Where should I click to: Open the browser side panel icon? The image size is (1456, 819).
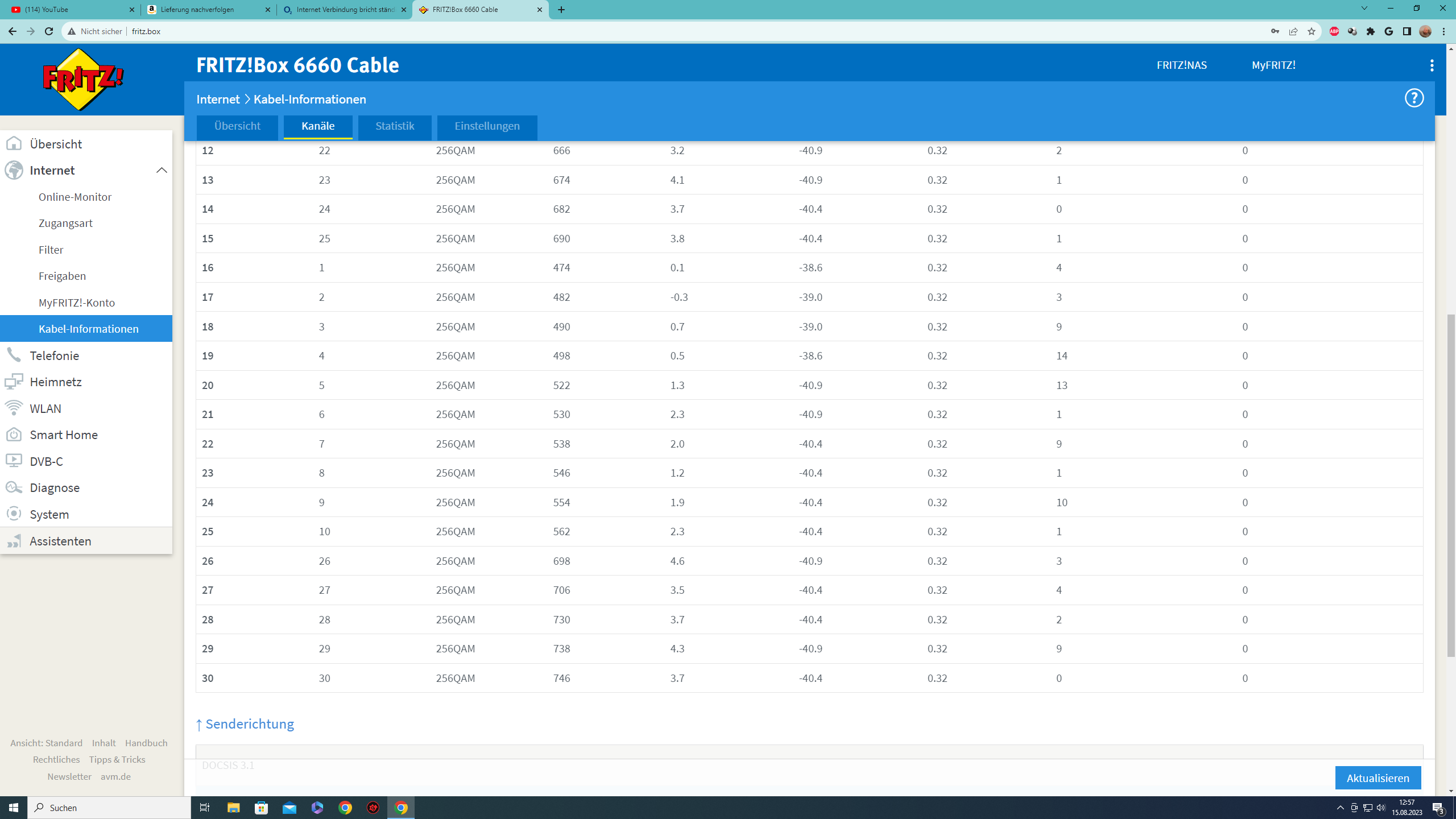click(x=1407, y=31)
